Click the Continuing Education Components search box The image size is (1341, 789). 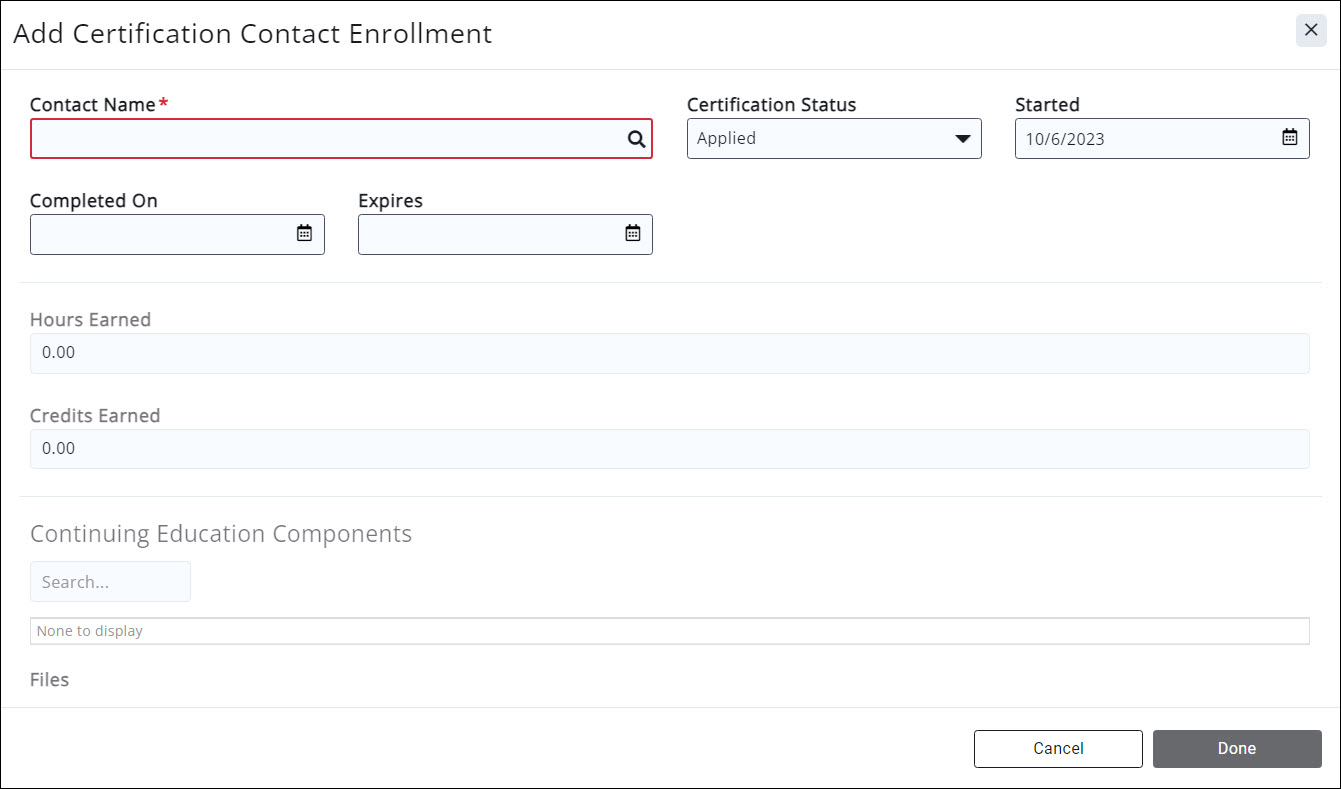click(110, 582)
